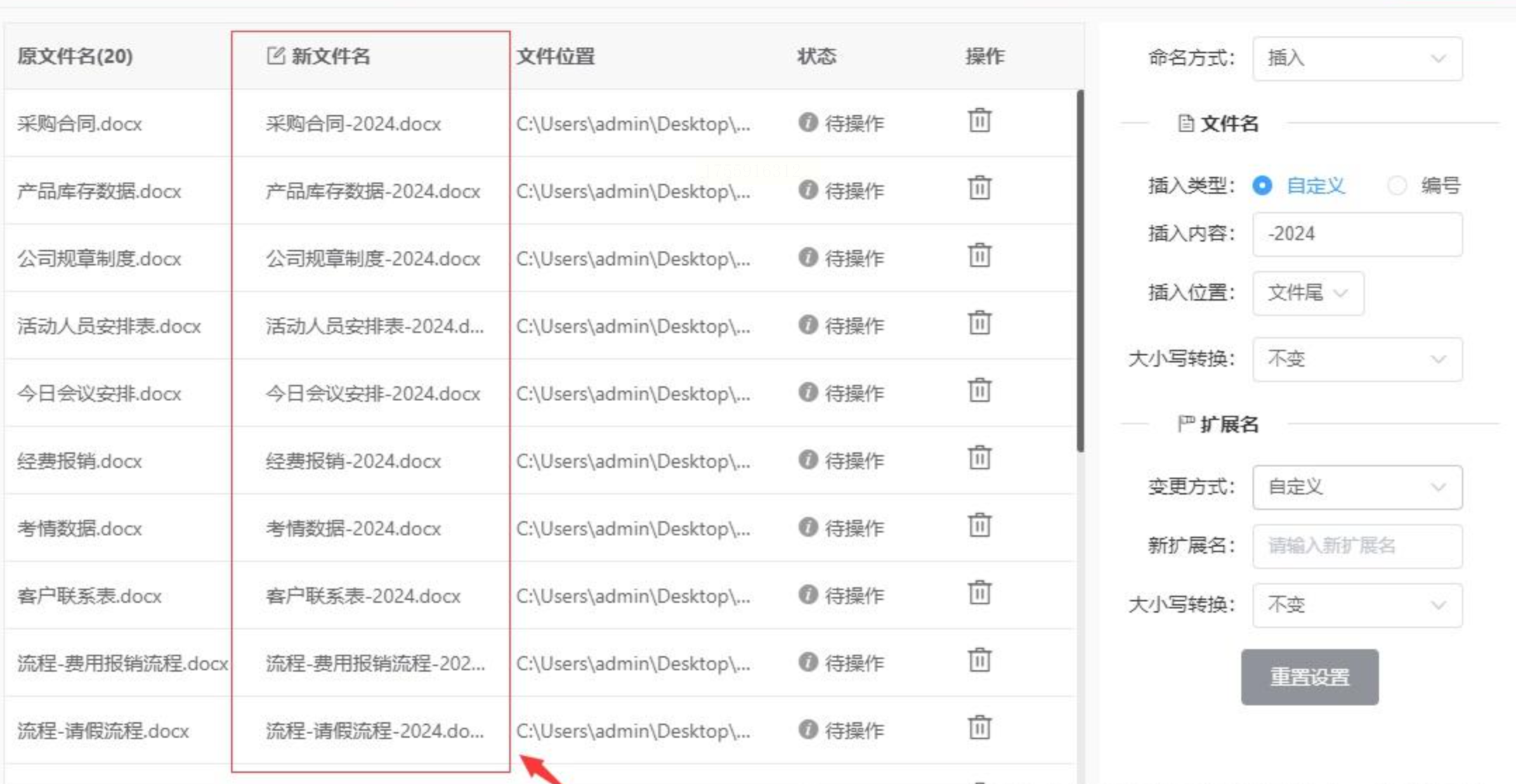1516x784 pixels.
Task: Click 原文件名(20) column header
Action: 75,56
